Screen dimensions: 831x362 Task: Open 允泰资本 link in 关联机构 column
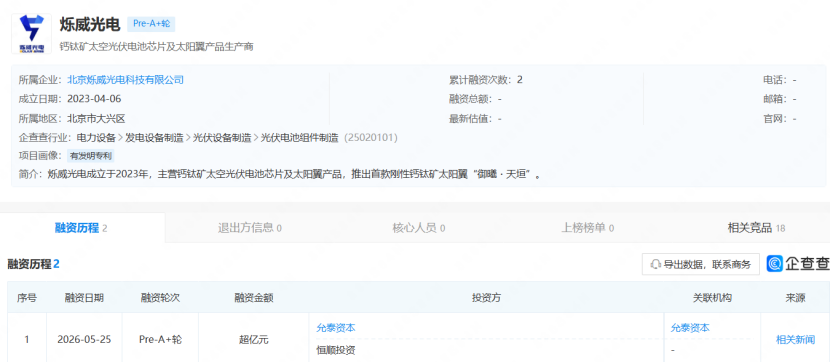689,328
